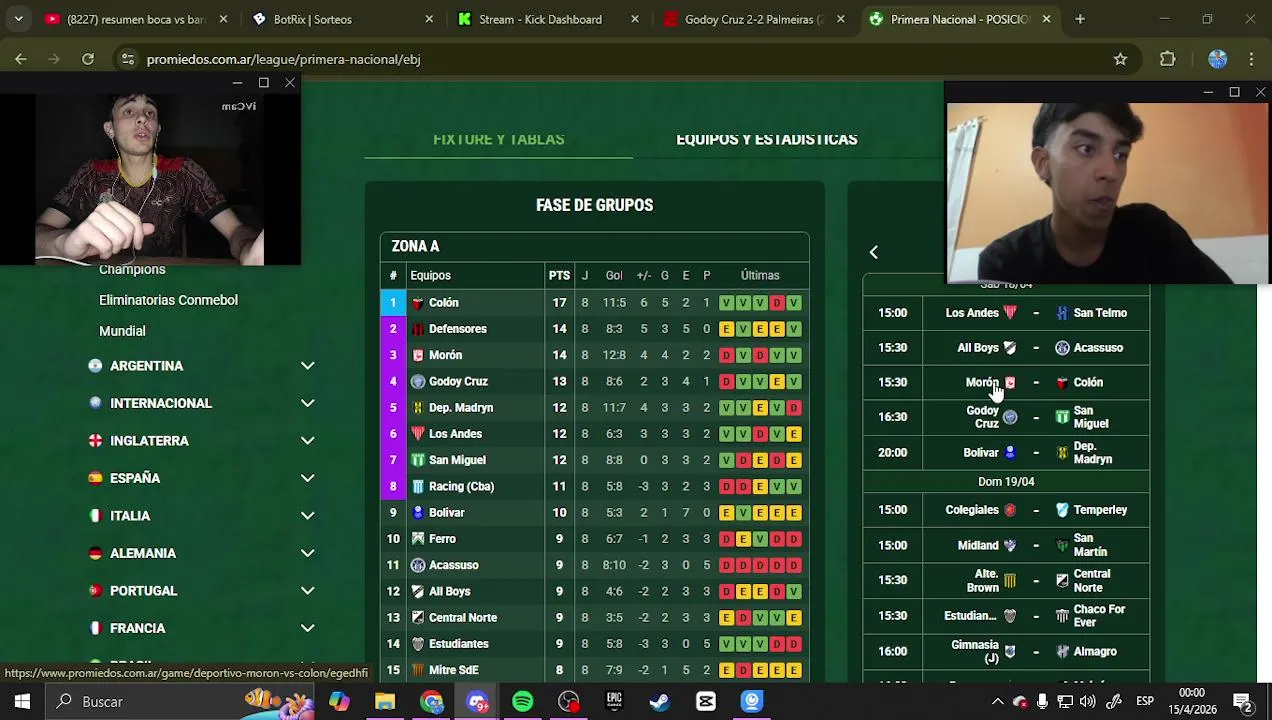Open Godoy Cruz team in standings table
Screen dimensions: 1272x720
[x=458, y=381]
